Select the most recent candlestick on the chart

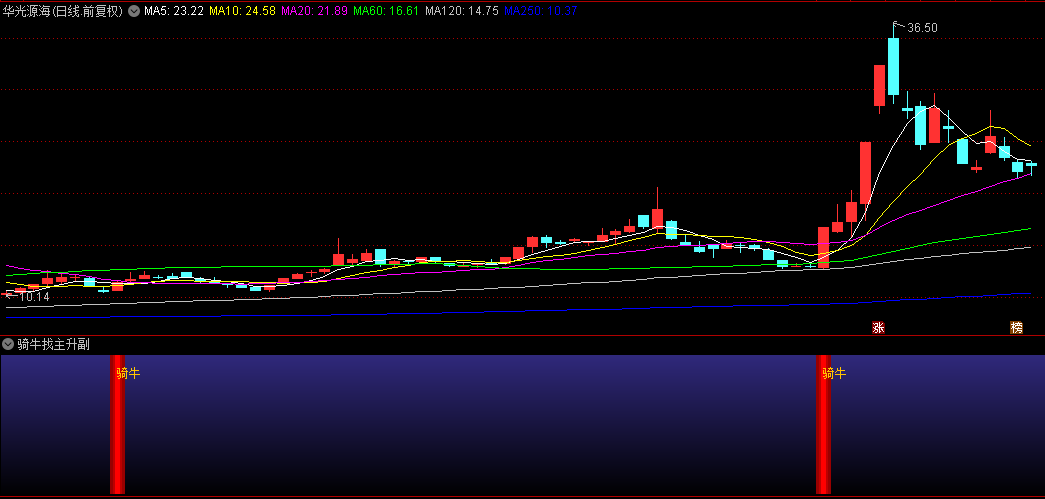point(1031,166)
